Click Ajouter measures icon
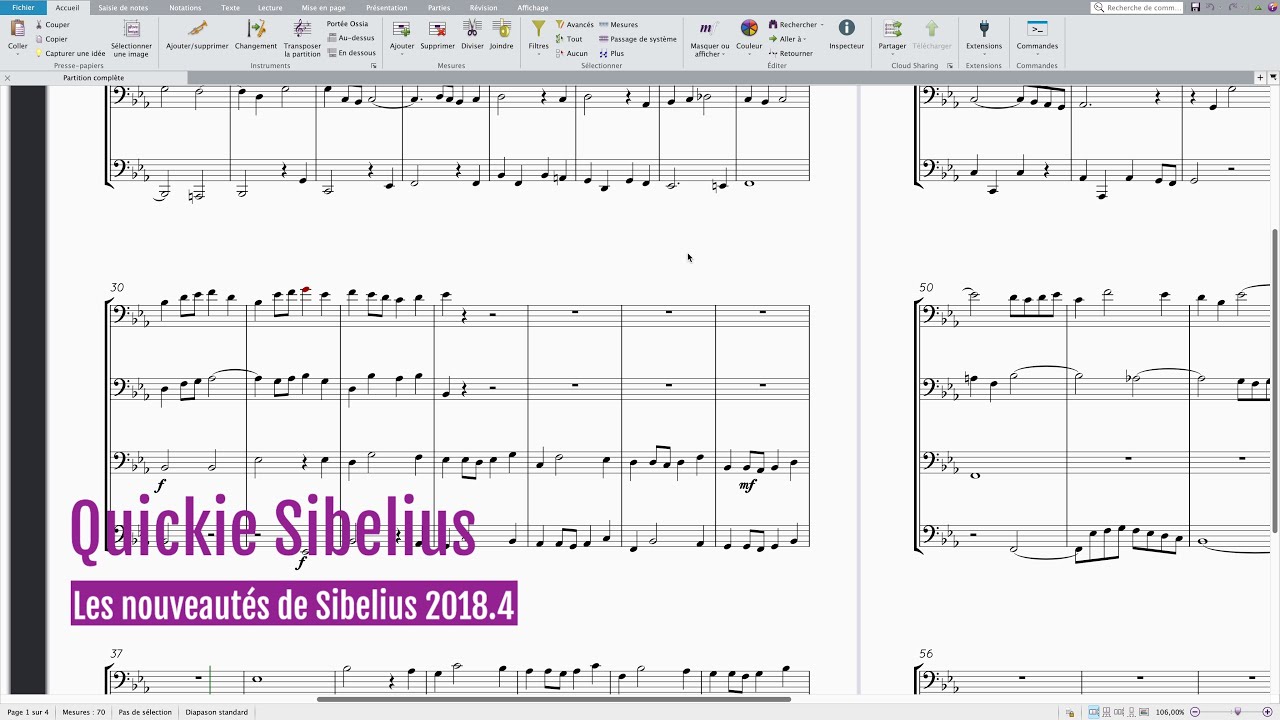Viewport: 1280px width, 720px height. point(401,30)
